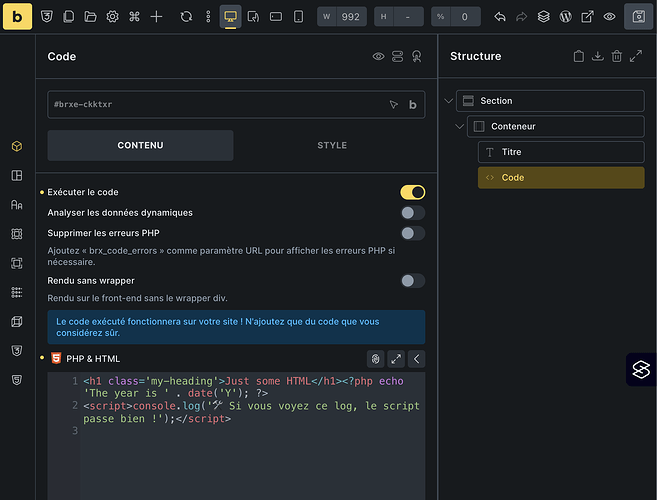Disable the Exécuter le code toggle
This screenshot has height=500, width=657.
[x=413, y=192]
